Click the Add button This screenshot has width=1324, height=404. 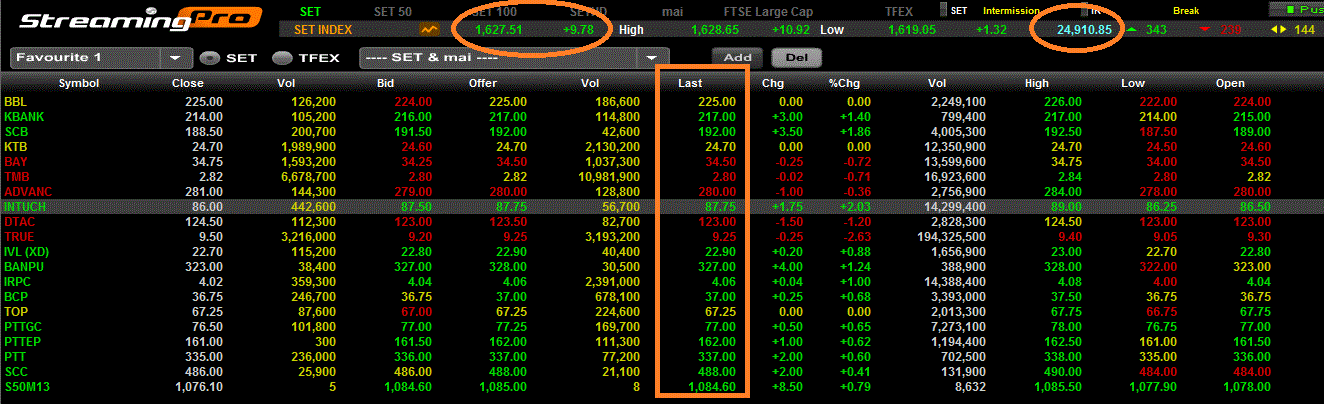(x=737, y=57)
